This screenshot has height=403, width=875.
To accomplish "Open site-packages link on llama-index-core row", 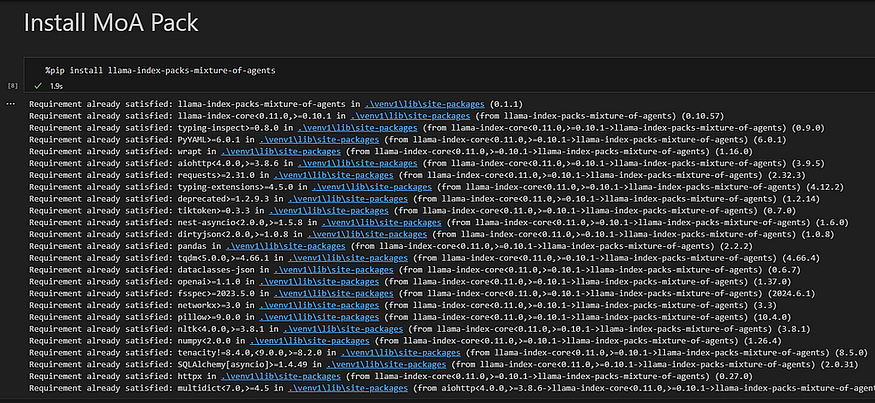I will pos(410,116).
